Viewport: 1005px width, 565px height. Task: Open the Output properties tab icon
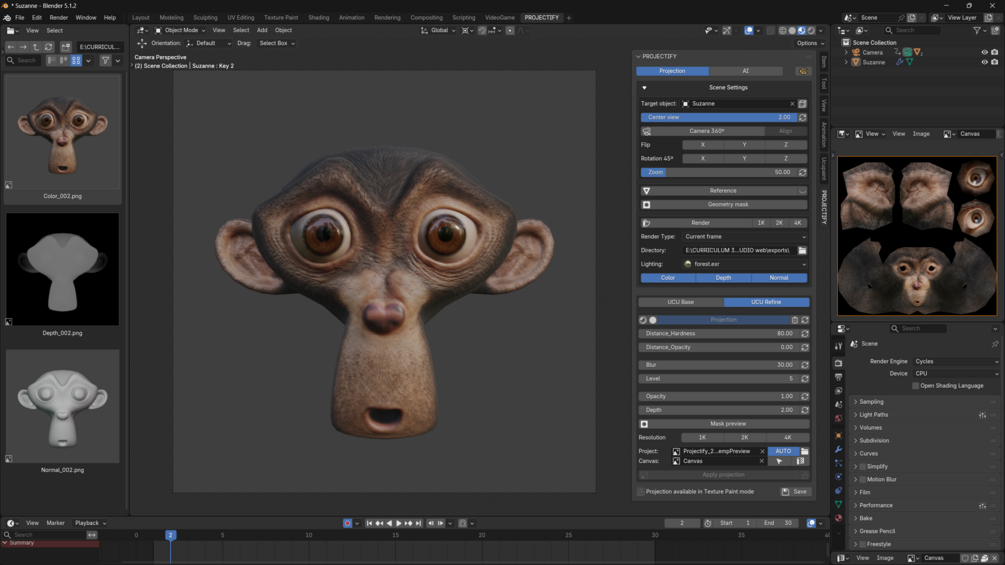click(x=838, y=377)
